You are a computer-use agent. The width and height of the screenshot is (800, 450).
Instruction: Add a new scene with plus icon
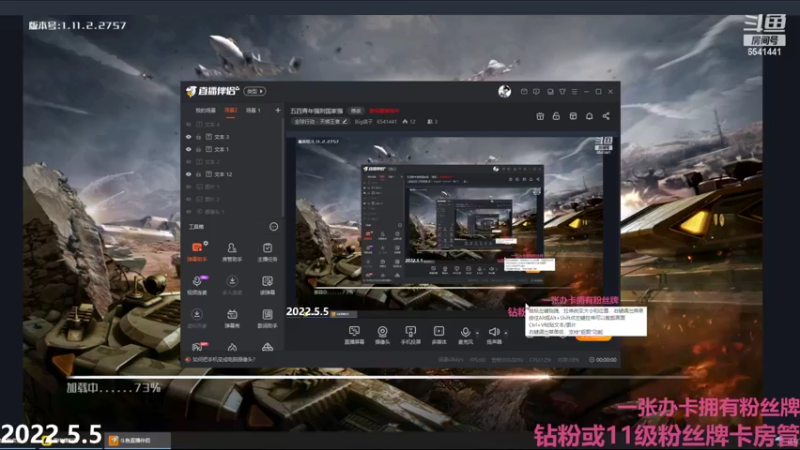click(278, 110)
